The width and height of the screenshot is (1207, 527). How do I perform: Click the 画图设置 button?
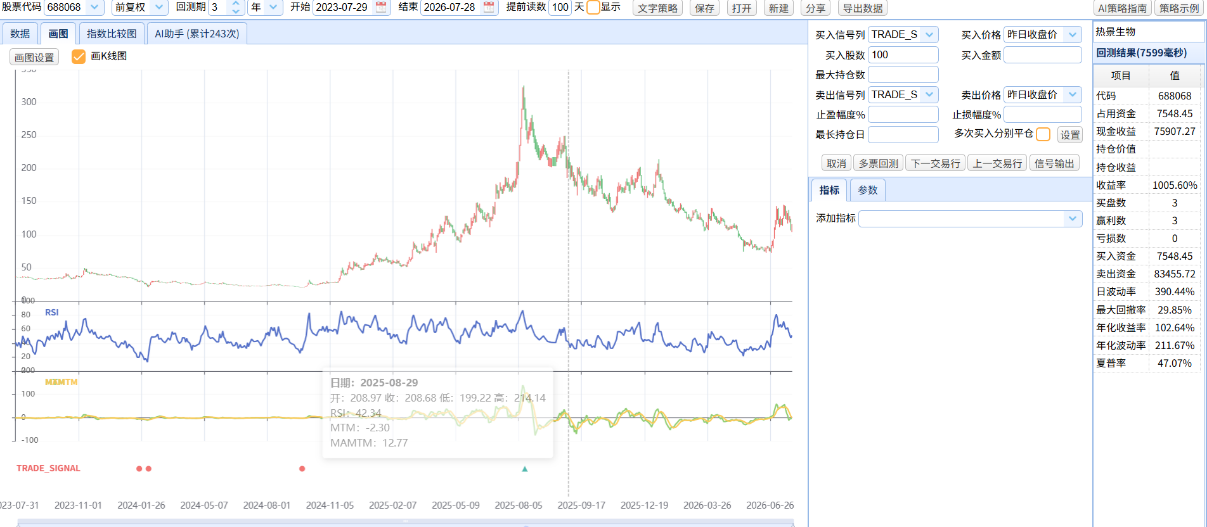pos(34,57)
